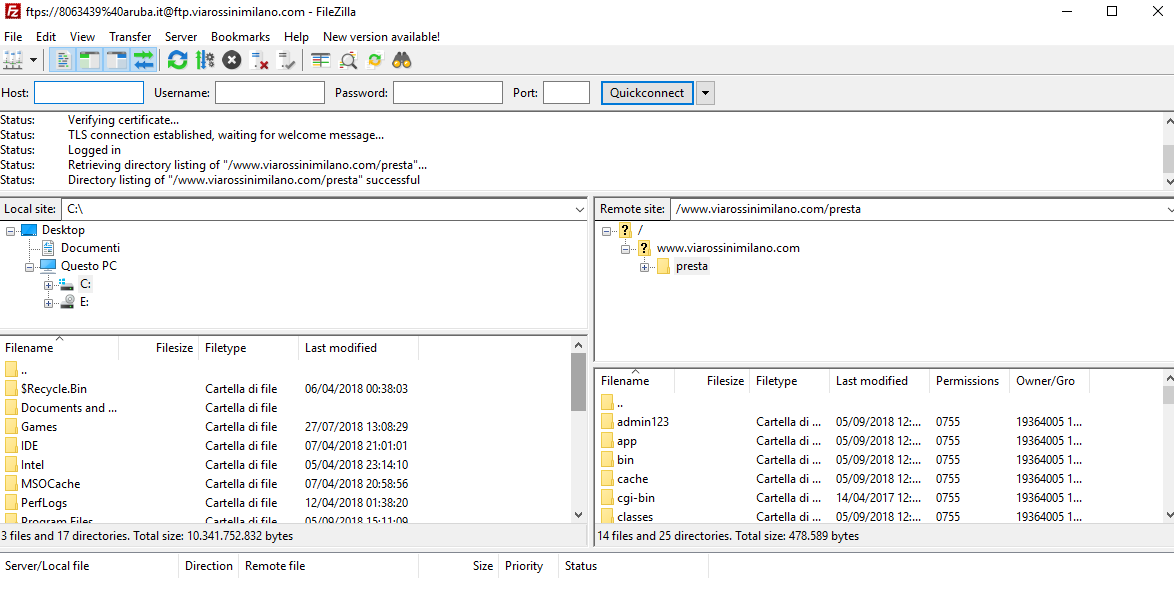Toggle local directory tree display
Image resolution: width=1174 pixels, height=612 pixels.
point(90,60)
